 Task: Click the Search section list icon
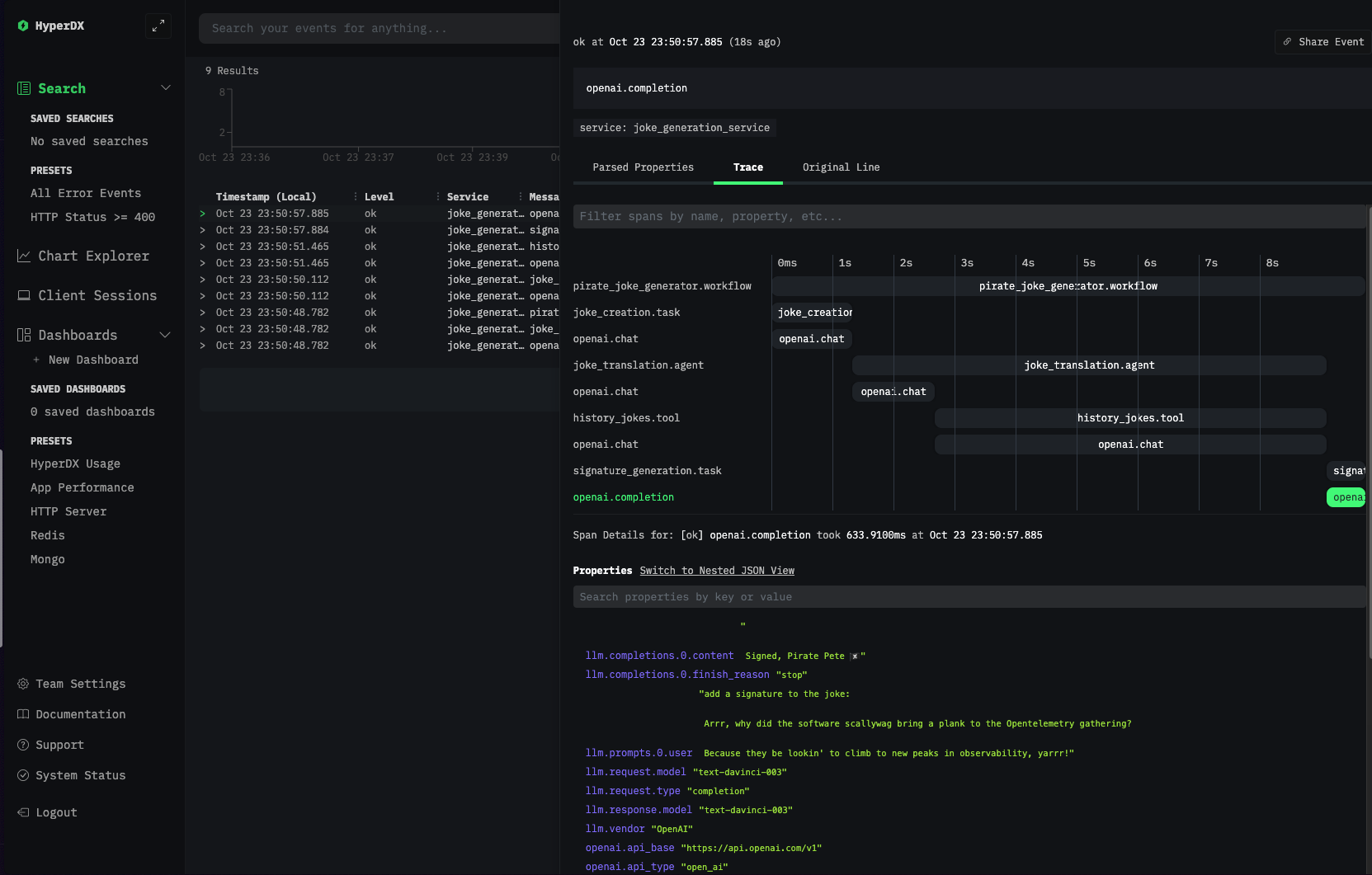[x=24, y=88]
